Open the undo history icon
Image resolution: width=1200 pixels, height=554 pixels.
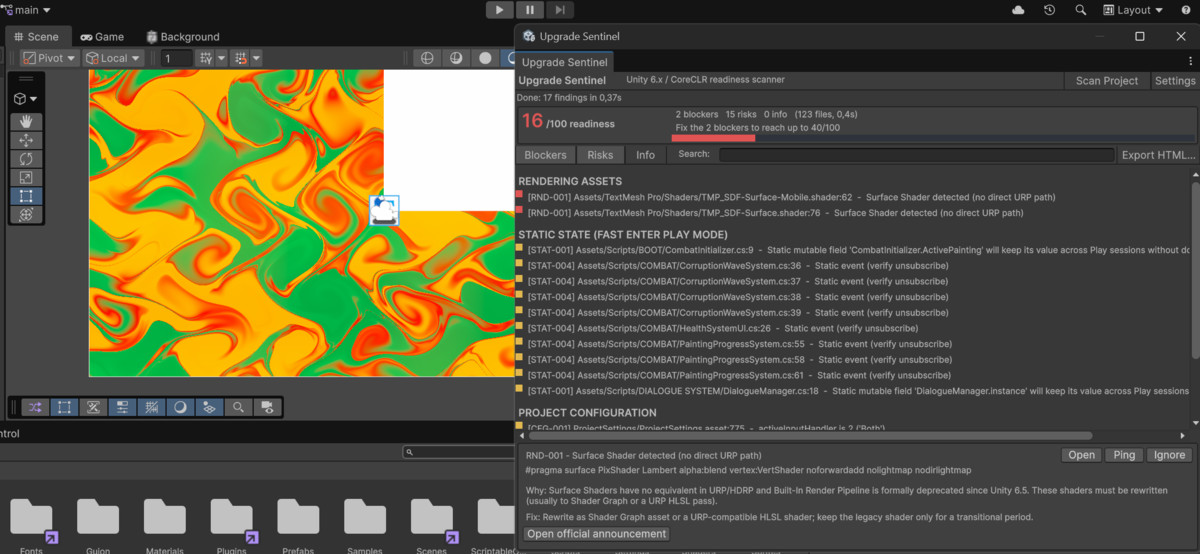tap(1049, 10)
